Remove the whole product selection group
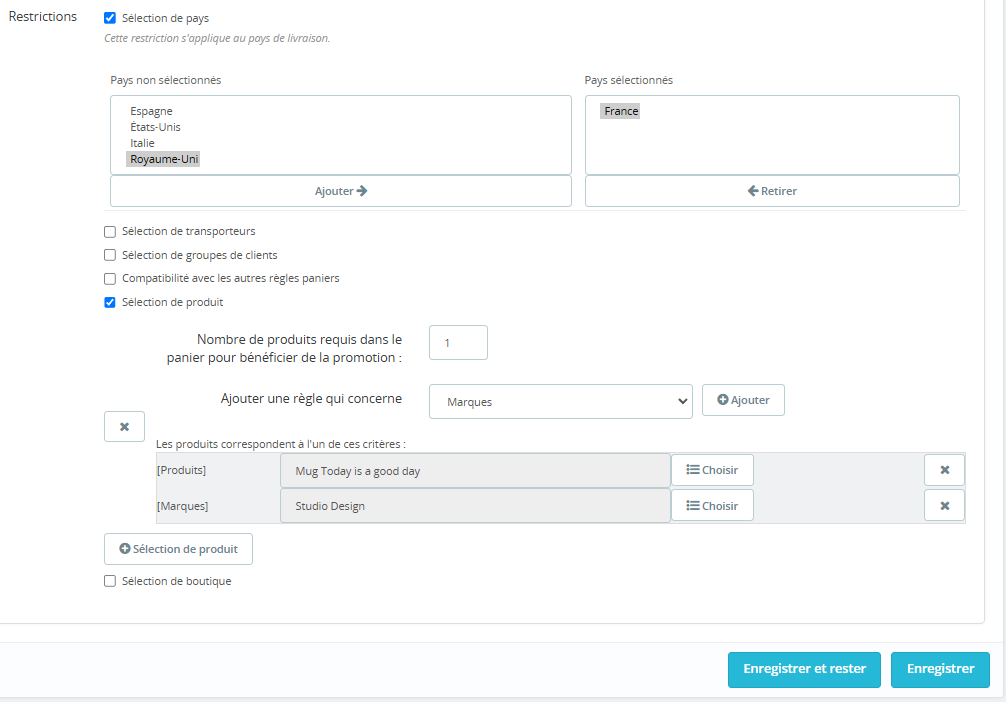 click(x=124, y=427)
